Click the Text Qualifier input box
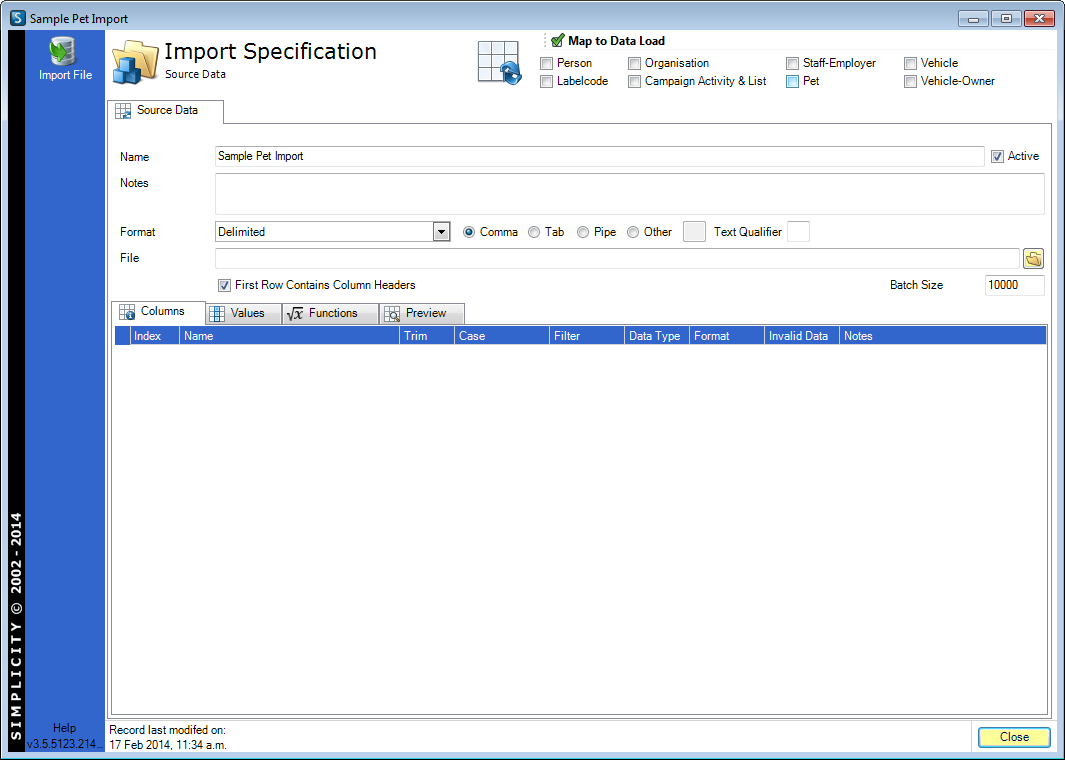The image size is (1065, 760). pos(798,232)
